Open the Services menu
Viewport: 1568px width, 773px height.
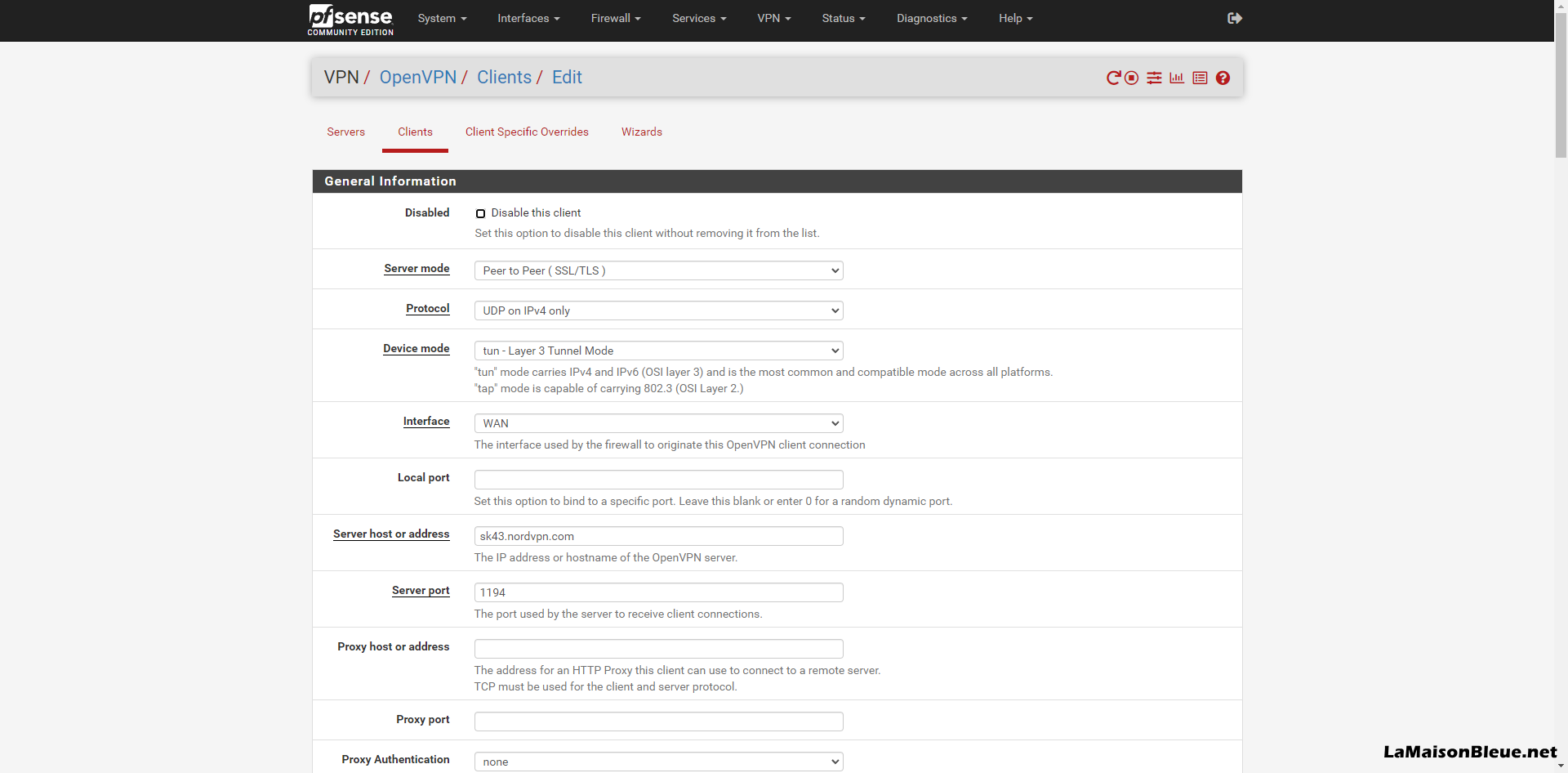pos(699,18)
